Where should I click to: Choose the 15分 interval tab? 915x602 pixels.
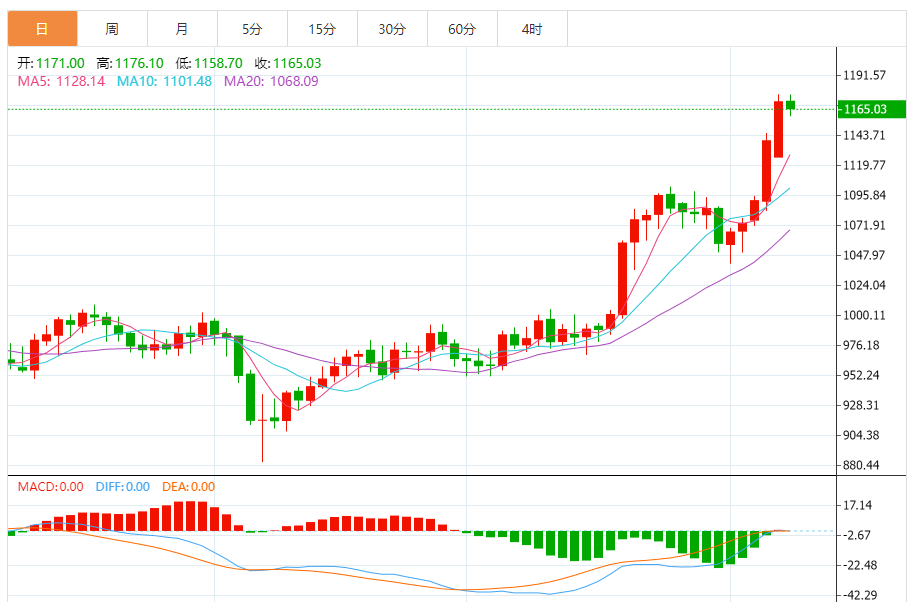click(322, 29)
